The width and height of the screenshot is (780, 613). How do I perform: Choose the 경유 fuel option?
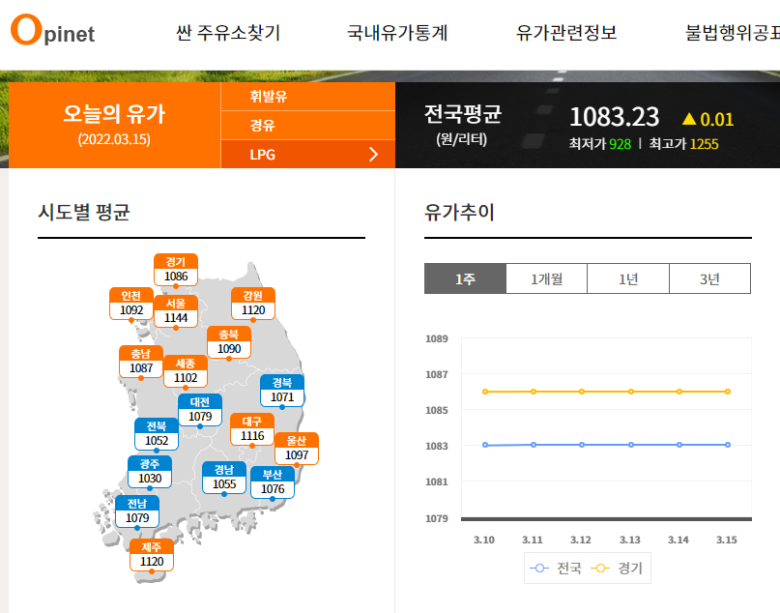[263, 126]
